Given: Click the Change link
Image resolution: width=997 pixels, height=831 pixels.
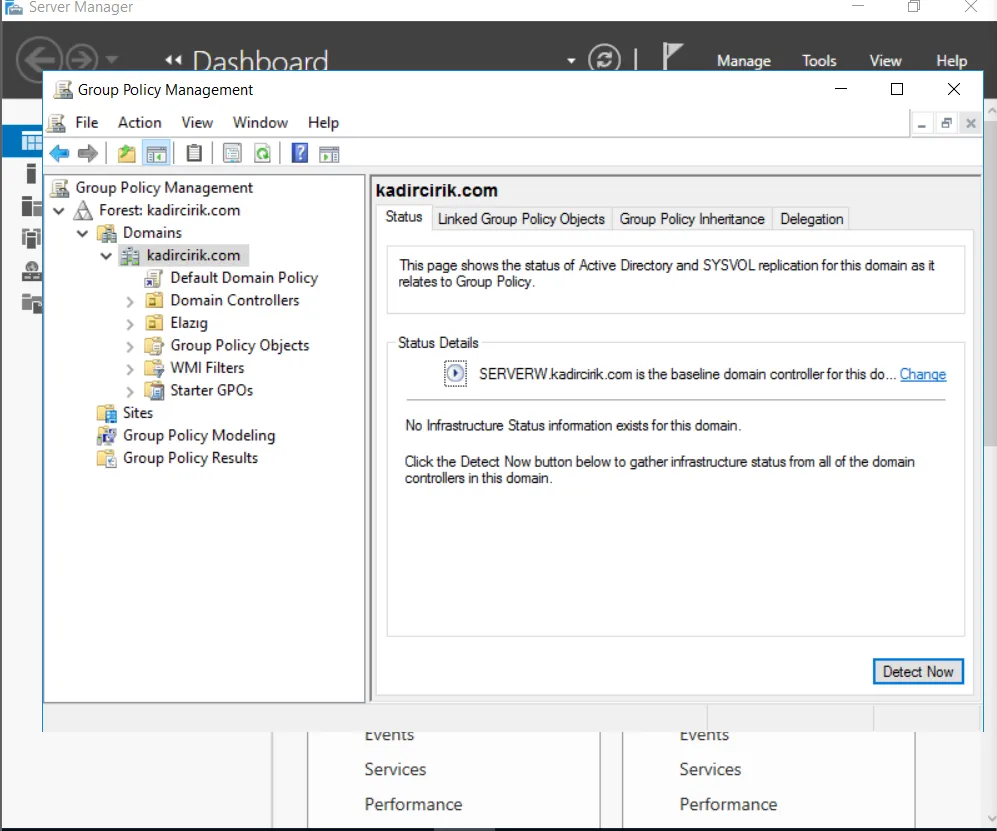Looking at the screenshot, I should [x=923, y=374].
